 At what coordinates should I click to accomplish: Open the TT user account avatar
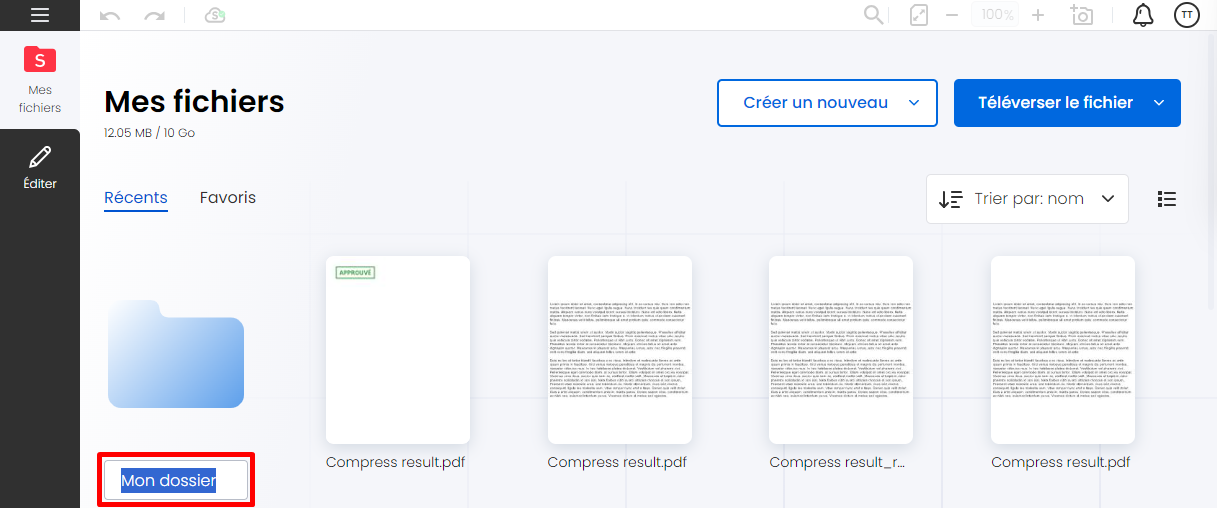click(1187, 15)
